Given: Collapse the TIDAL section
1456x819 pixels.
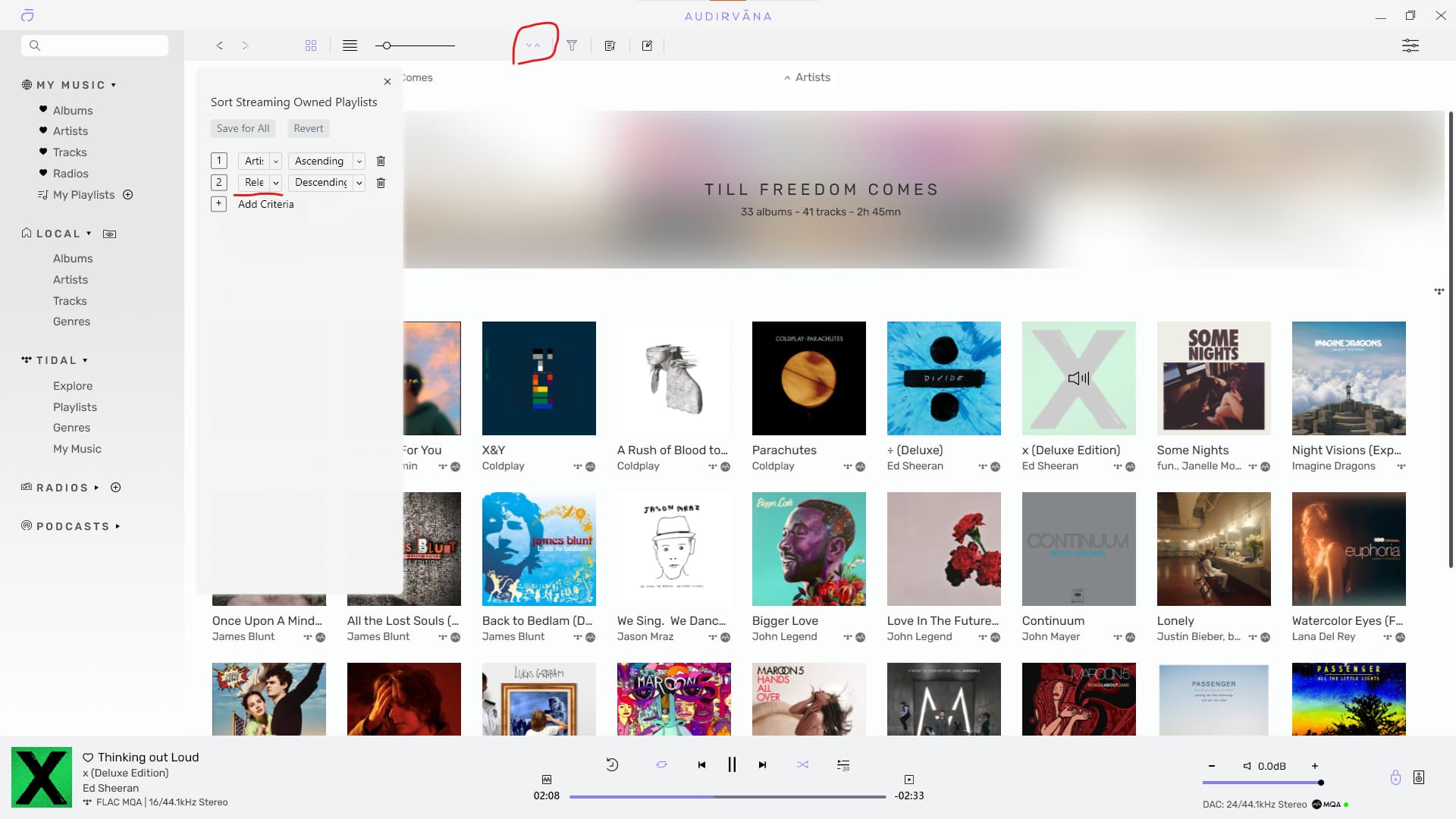Looking at the screenshot, I should pyautogui.click(x=85, y=360).
